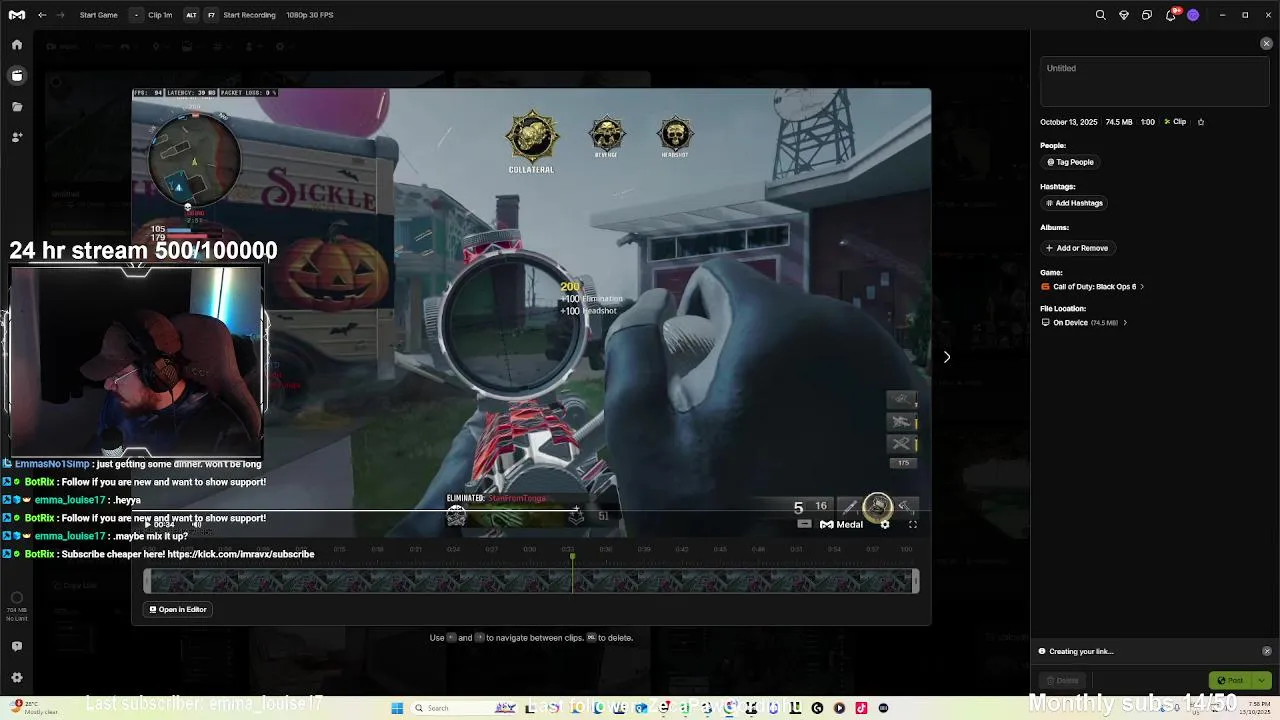Go back with the left arrow
Viewport: 1280px width, 720px height.
pos(42,15)
